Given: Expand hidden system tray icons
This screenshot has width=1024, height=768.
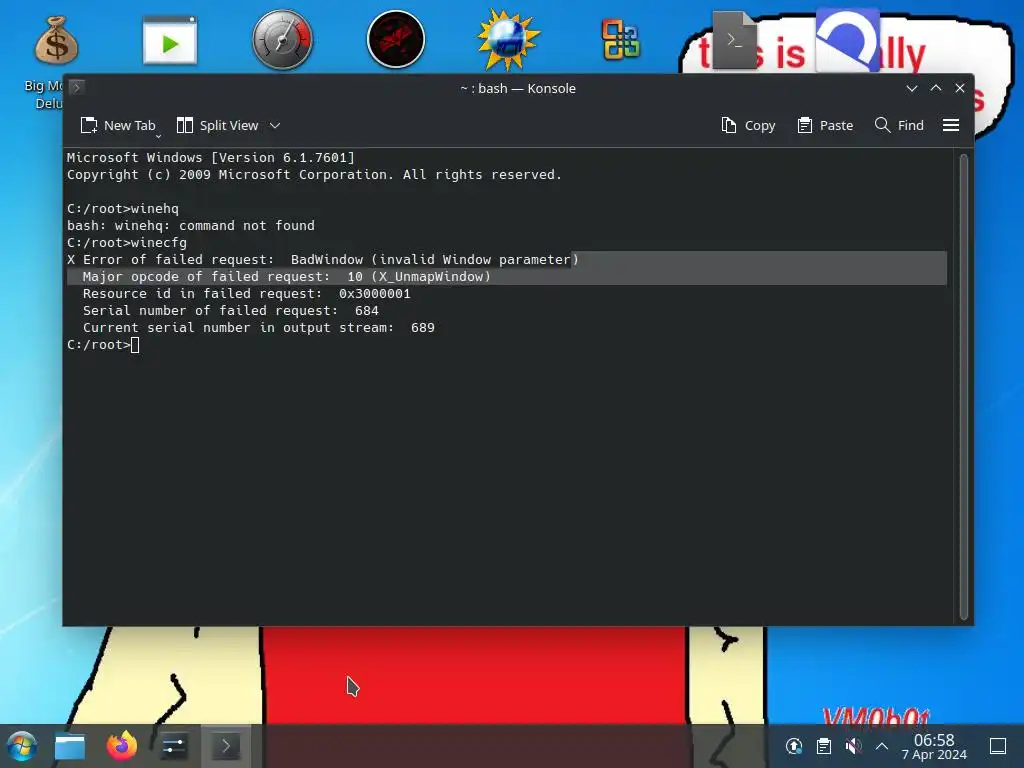Looking at the screenshot, I should pyautogui.click(x=882, y=746).
